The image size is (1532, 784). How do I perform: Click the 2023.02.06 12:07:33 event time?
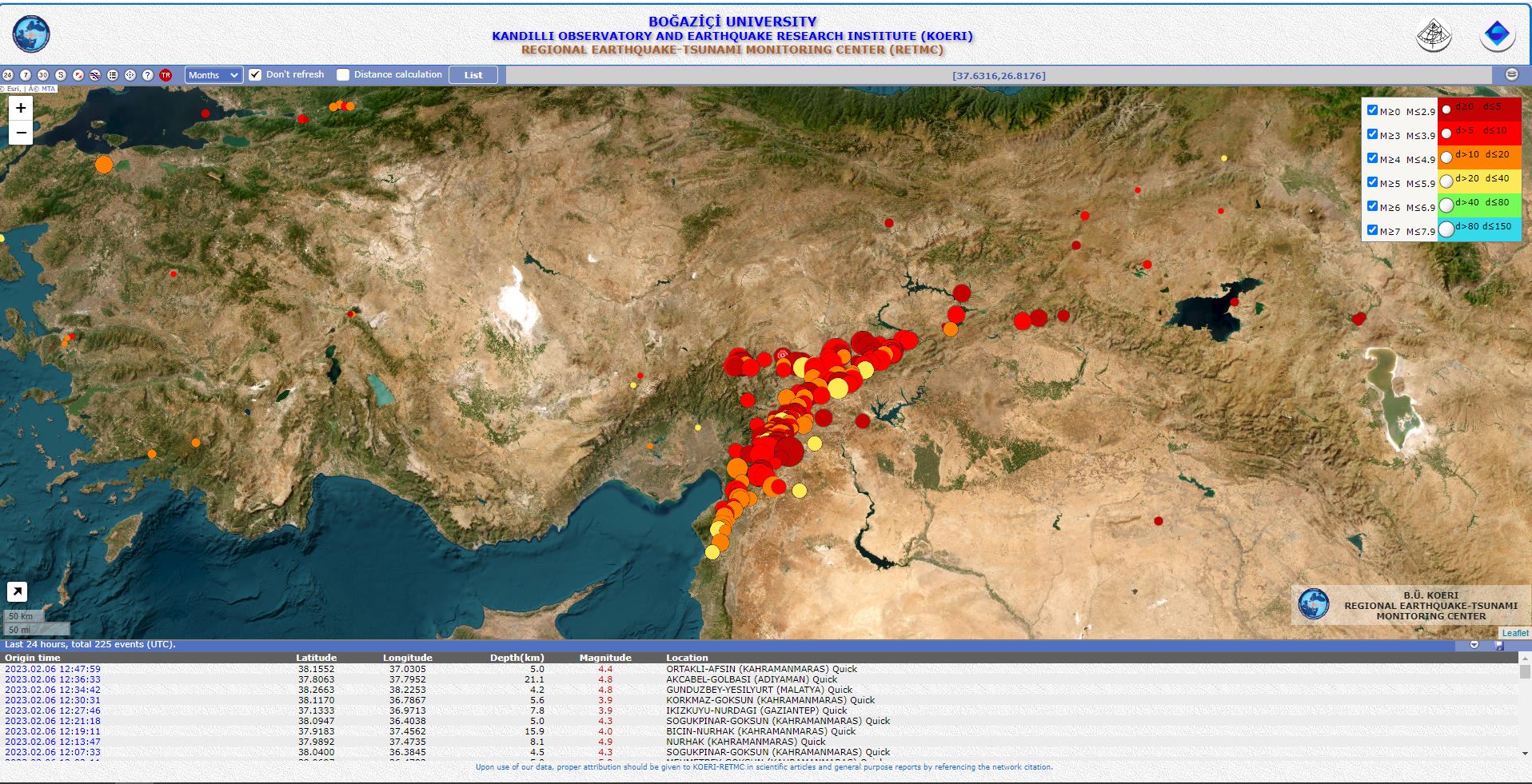[53, 752]
